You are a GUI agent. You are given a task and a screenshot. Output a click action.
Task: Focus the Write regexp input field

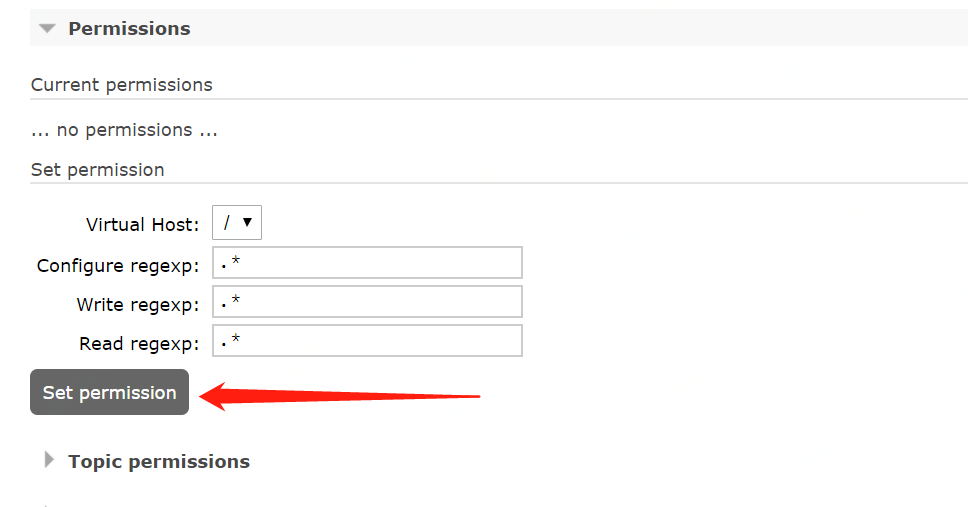[367, 302]
